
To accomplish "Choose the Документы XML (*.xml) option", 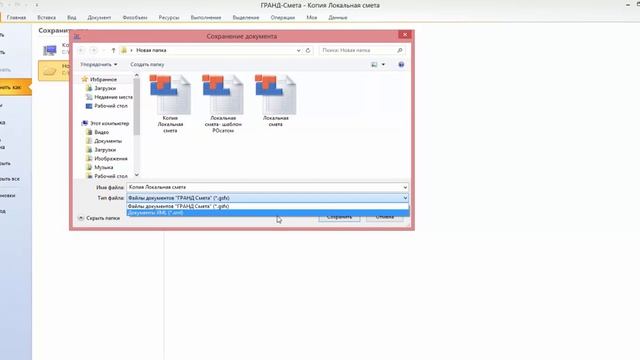I will 268,213.
